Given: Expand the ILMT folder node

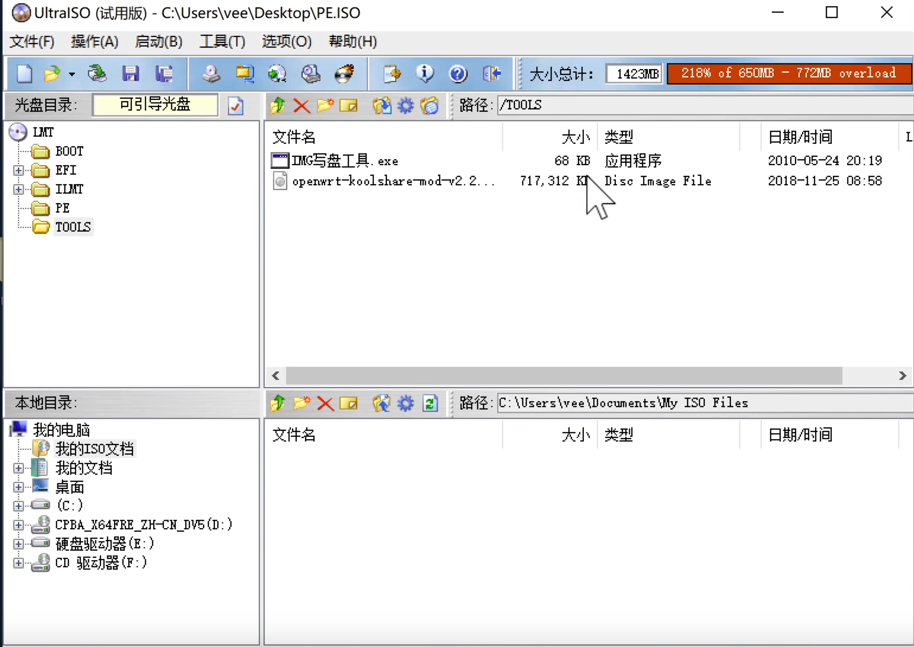Looking at the screenshot, I should [19, 189].
